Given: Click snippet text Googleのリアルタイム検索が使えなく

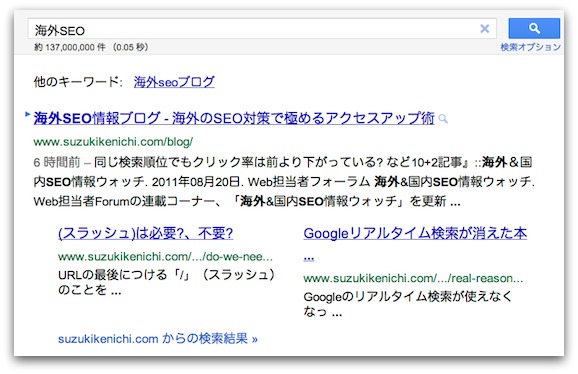Looking at the screenshot, I should pos(408,304).
